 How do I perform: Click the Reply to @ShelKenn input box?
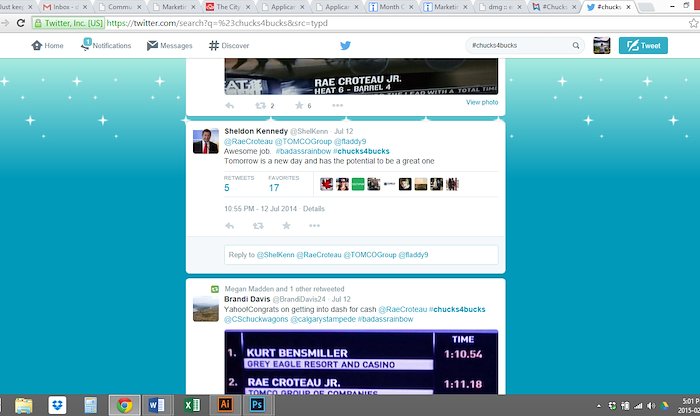pos(361,255)
